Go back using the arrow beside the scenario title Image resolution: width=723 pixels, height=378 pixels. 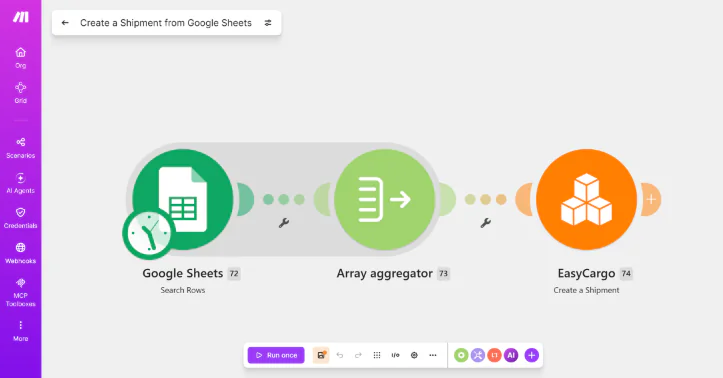coord(65,23)
